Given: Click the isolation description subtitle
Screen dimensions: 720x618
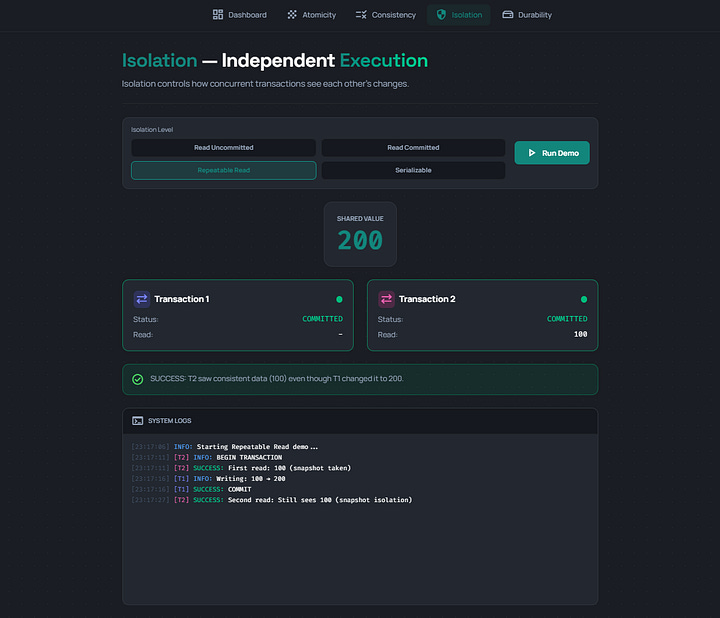Looking at the screenshot, I should [265, 84].
